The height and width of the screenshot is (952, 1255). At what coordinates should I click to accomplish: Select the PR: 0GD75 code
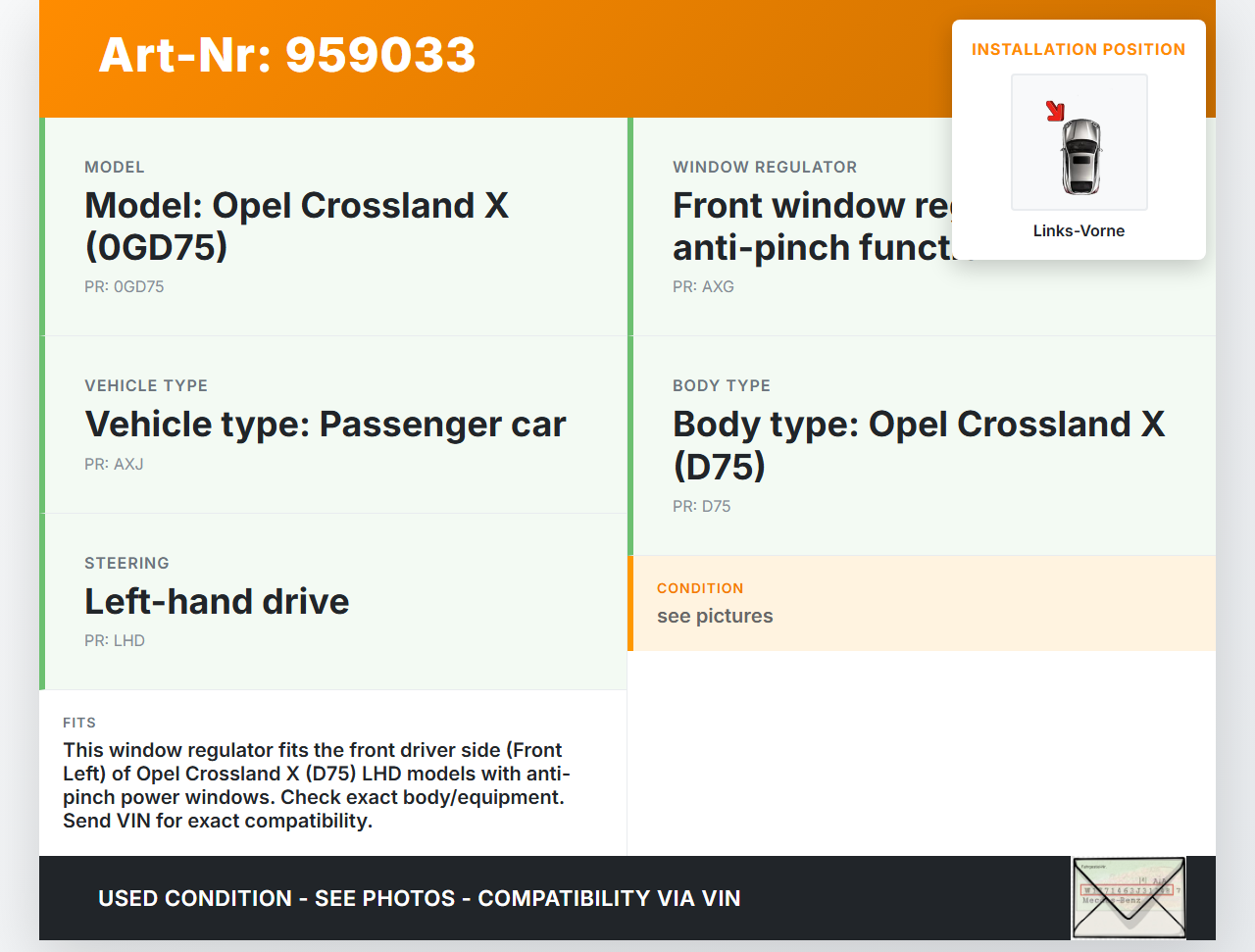point(124,286)
